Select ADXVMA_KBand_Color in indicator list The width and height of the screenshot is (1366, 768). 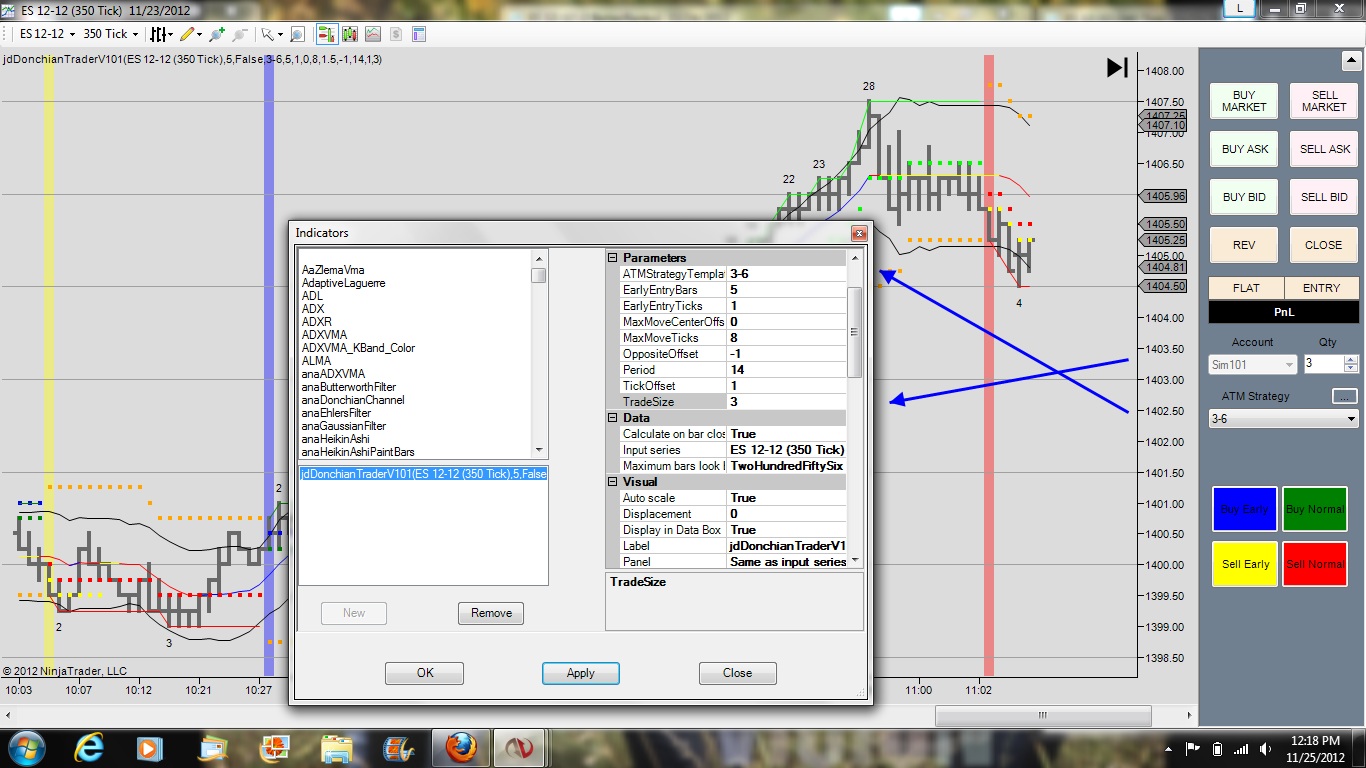[358, 348]
